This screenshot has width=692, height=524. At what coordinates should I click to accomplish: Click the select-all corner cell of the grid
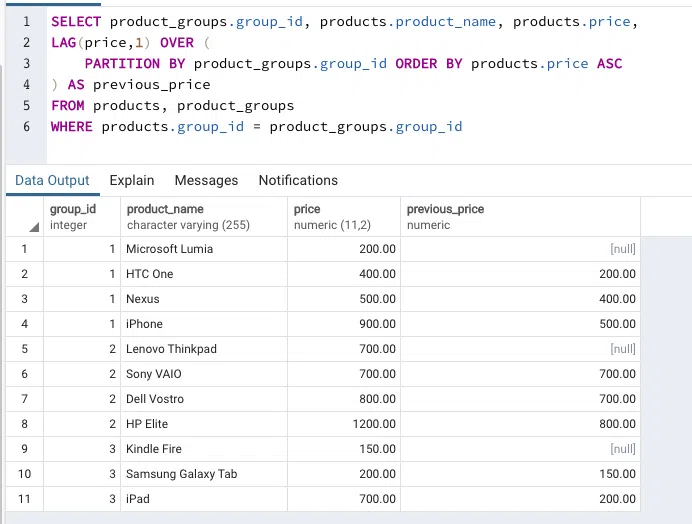tap(25, 217)
